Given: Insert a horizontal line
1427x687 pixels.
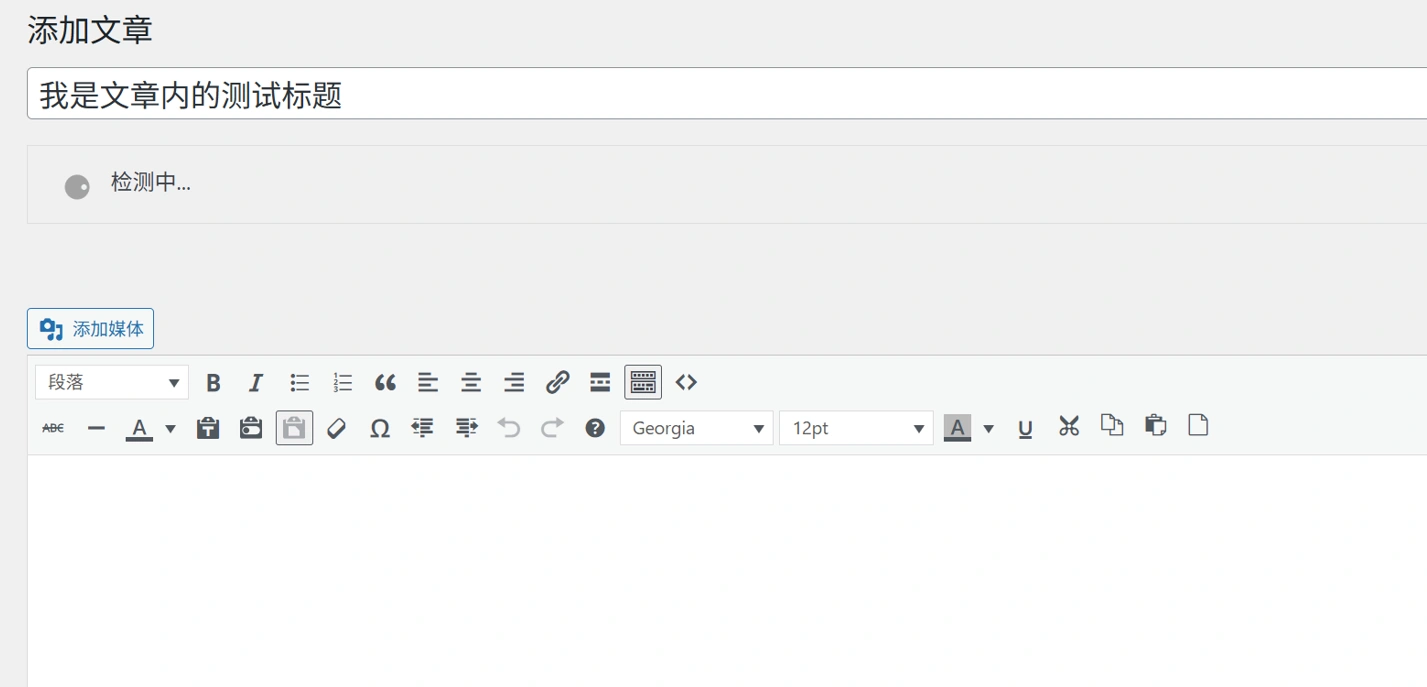Looking at the screenshot, I should pyautogui.click(x=96, y=428).
